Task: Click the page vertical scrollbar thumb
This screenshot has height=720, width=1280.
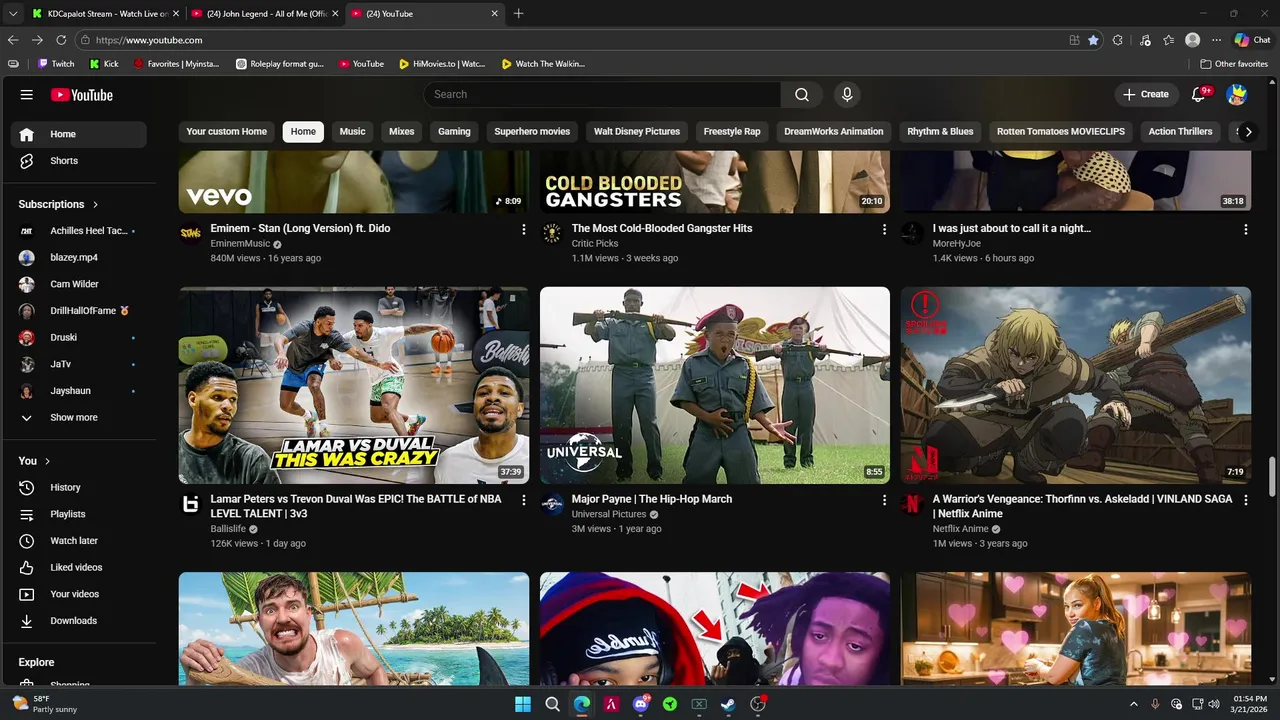Action: pyautogui.click(x=1272, y=478)
